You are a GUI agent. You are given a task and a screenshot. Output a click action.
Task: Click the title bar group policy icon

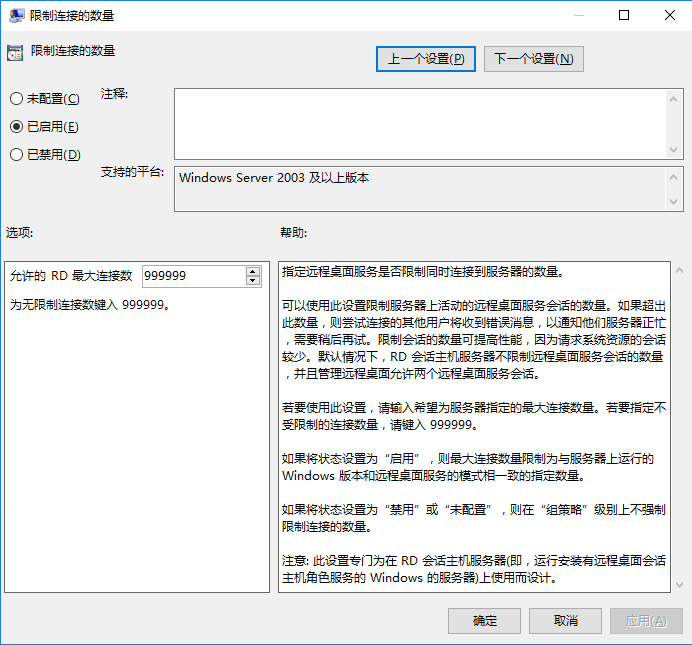pos(17,15)
